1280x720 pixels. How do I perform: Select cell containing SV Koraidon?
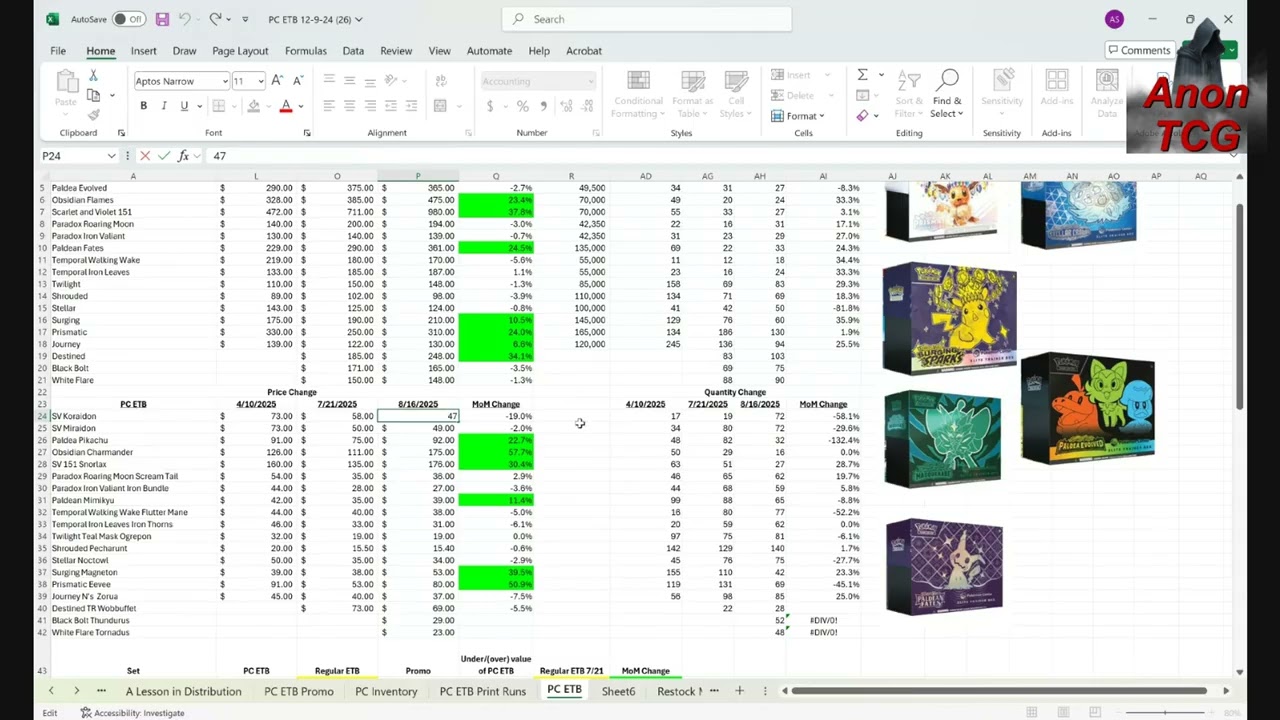132,416
